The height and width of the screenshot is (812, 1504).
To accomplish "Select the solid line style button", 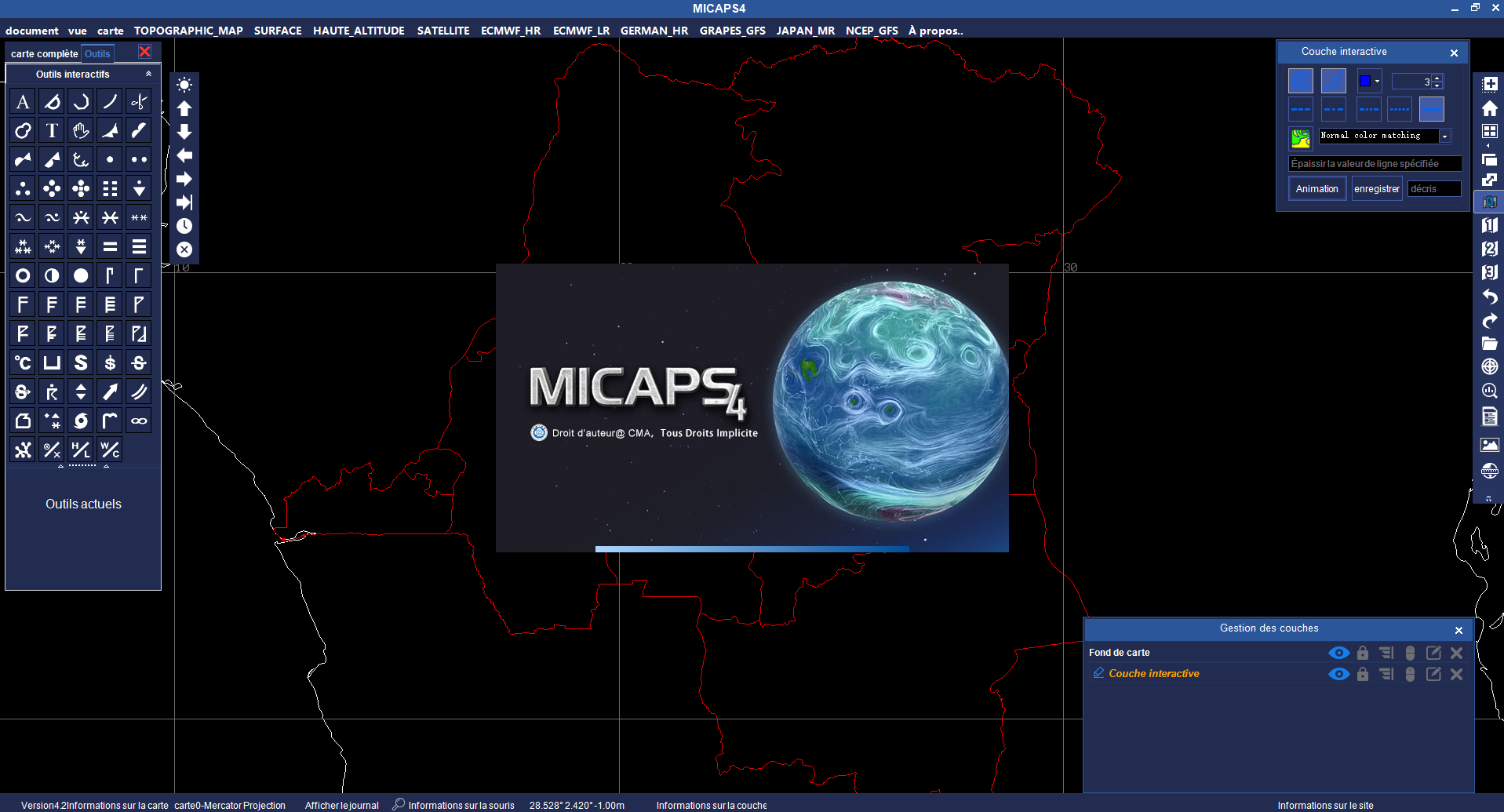I will coord(1431,109).
